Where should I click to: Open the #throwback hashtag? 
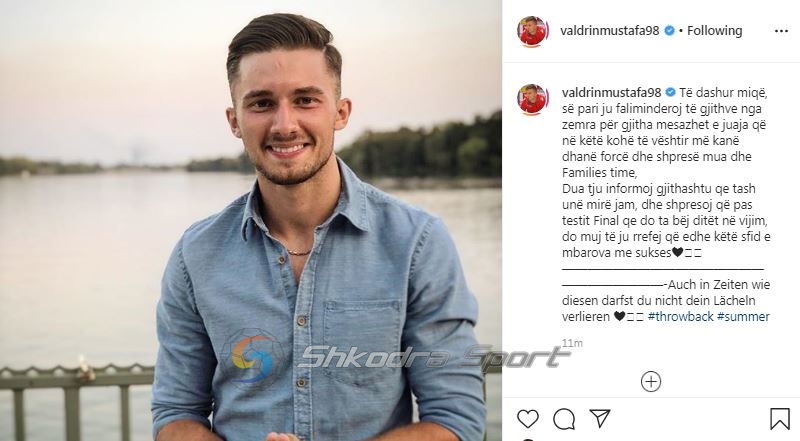tap(680, 316)
